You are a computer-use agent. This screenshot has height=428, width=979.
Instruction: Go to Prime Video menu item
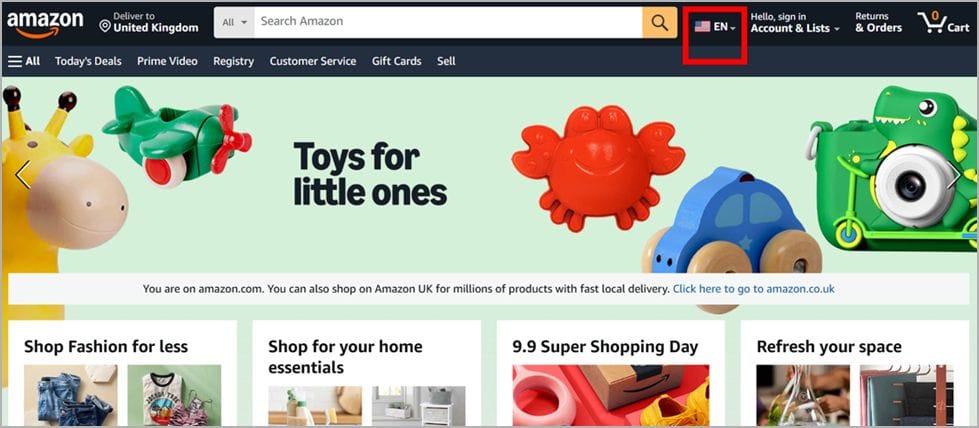[x=167, y=61]
